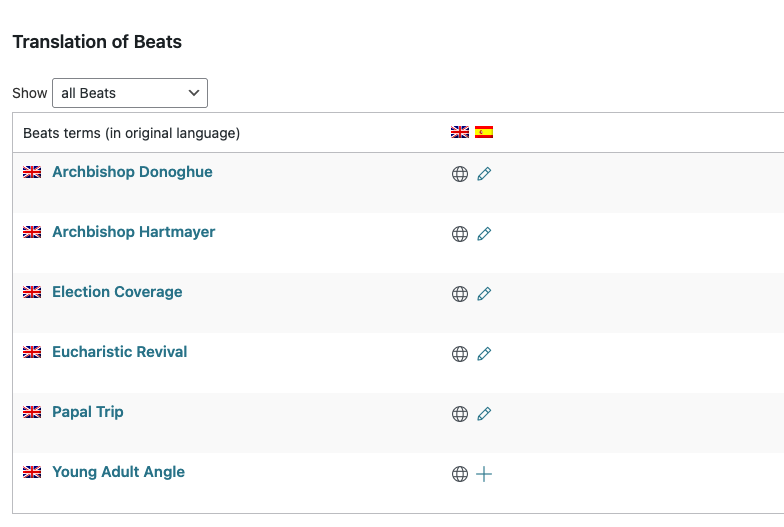Open the Election Coverage term
The width and height of the screenshot is (784, 527).
[117, 292]
